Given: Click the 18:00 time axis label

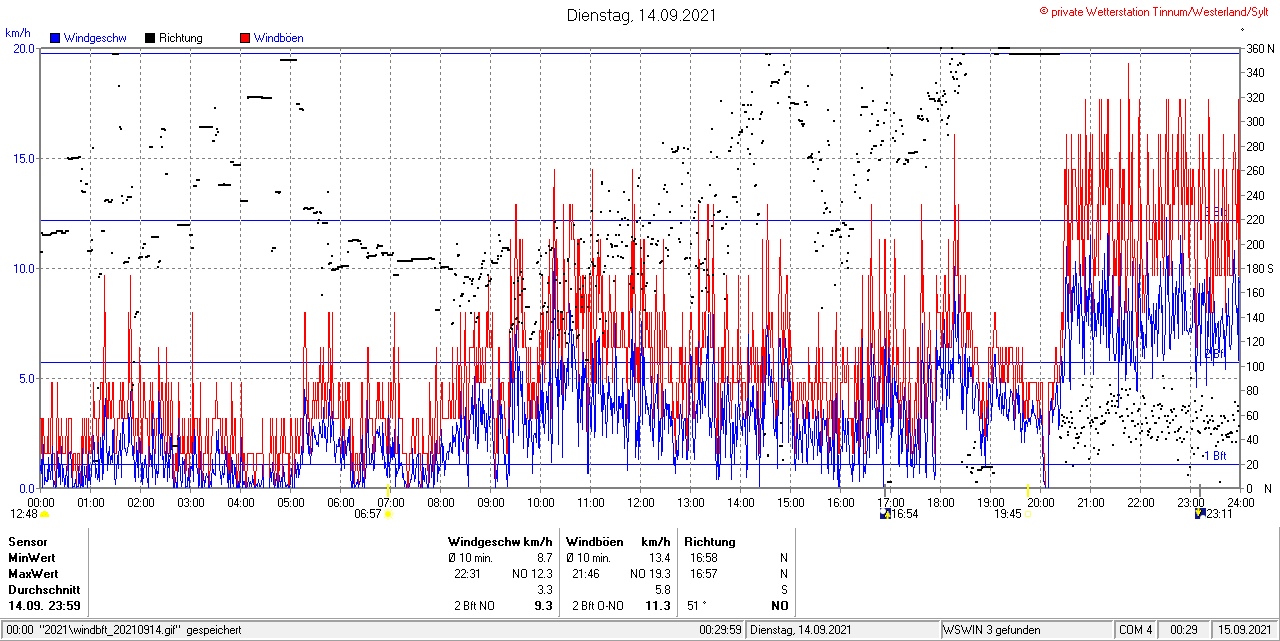Looking at the screenshot, I should pos(941,502).
